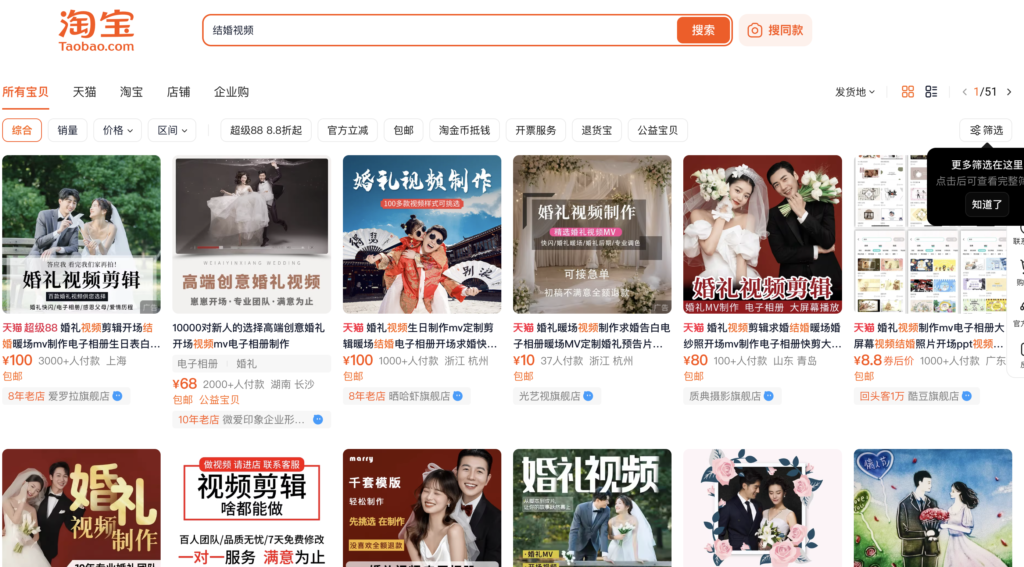The width and height of the screenshot is (1024, 567).
Task: Toggle the 退货宝 filter option
Action: click(x=597, y=130)
